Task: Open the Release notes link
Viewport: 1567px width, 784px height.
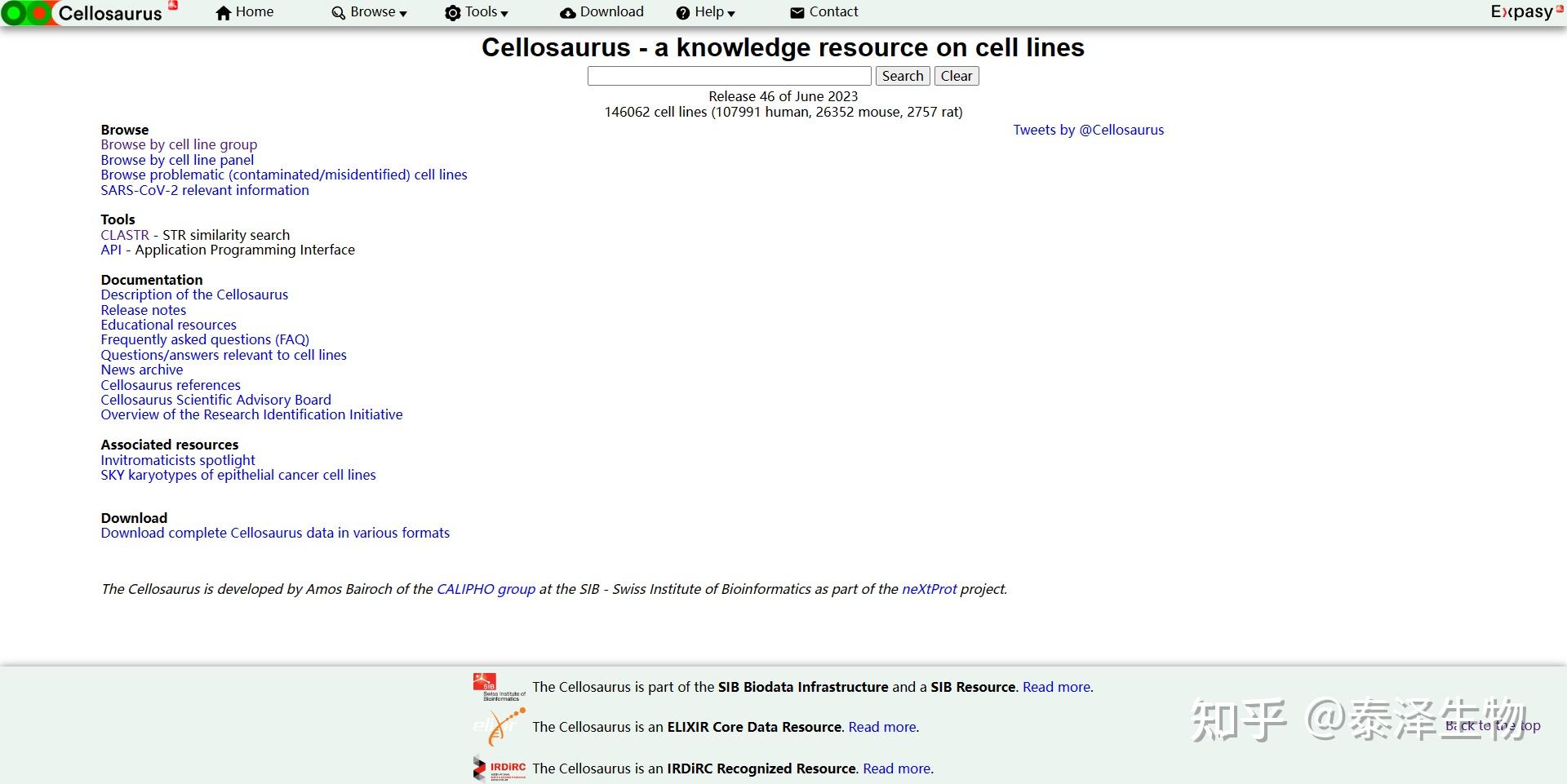Action: (144, 310)
